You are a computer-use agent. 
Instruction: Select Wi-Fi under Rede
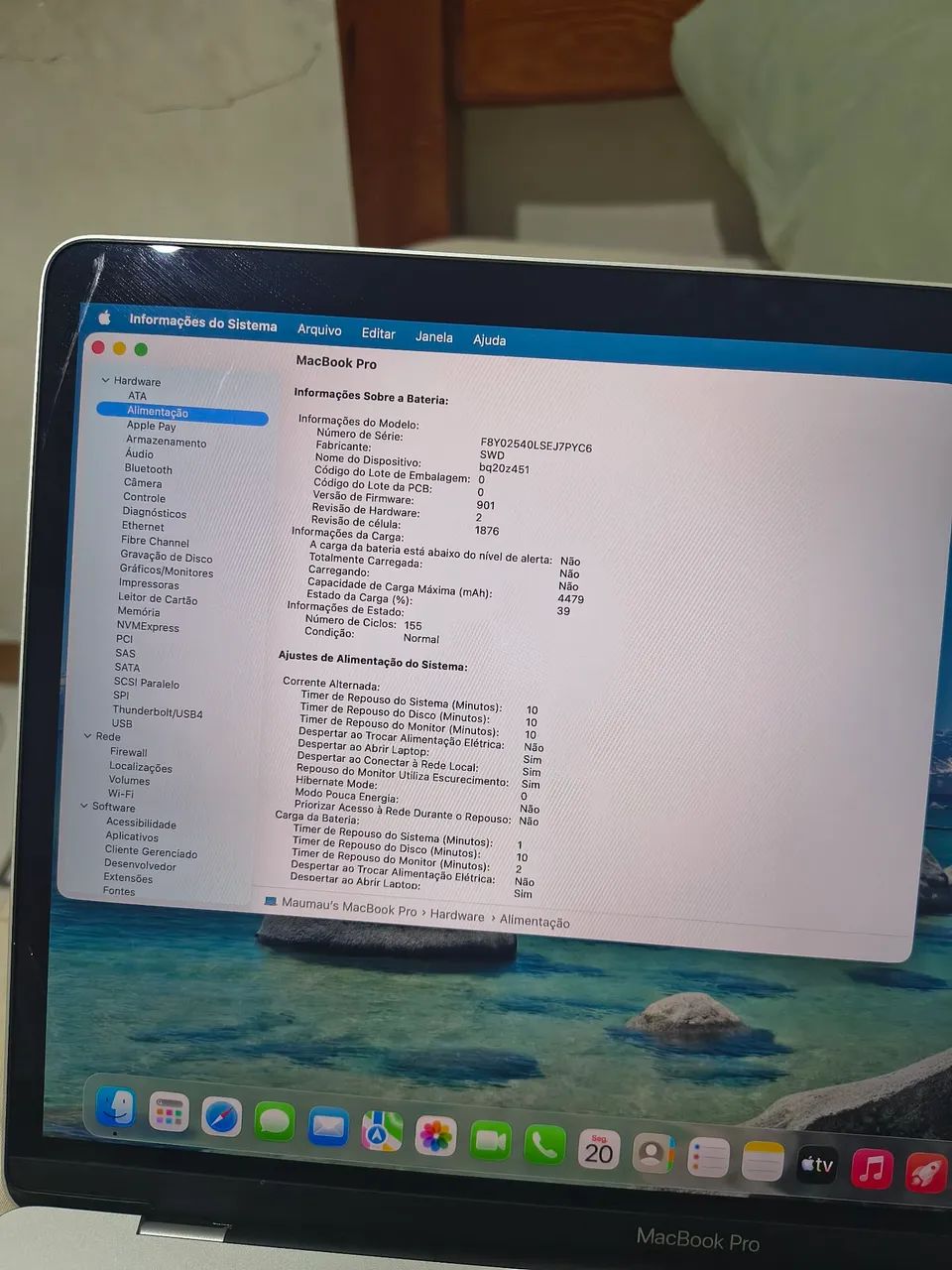121,794
